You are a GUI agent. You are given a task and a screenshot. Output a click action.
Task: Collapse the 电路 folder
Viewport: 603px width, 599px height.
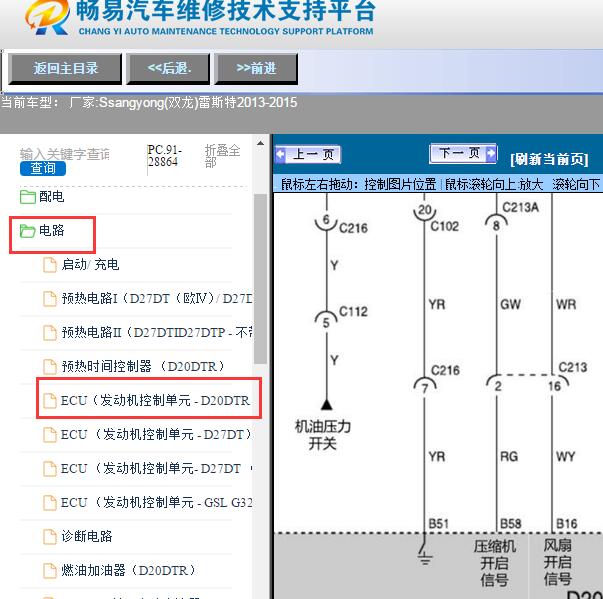(x=52, y=230)
